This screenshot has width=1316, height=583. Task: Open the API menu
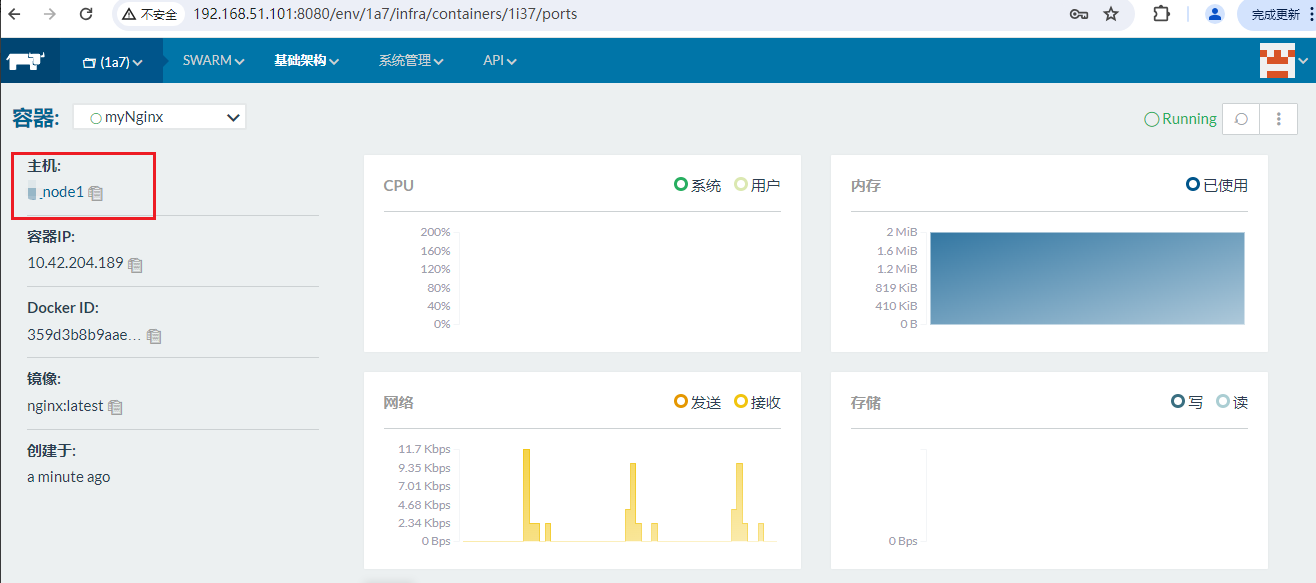click(499, 61)
